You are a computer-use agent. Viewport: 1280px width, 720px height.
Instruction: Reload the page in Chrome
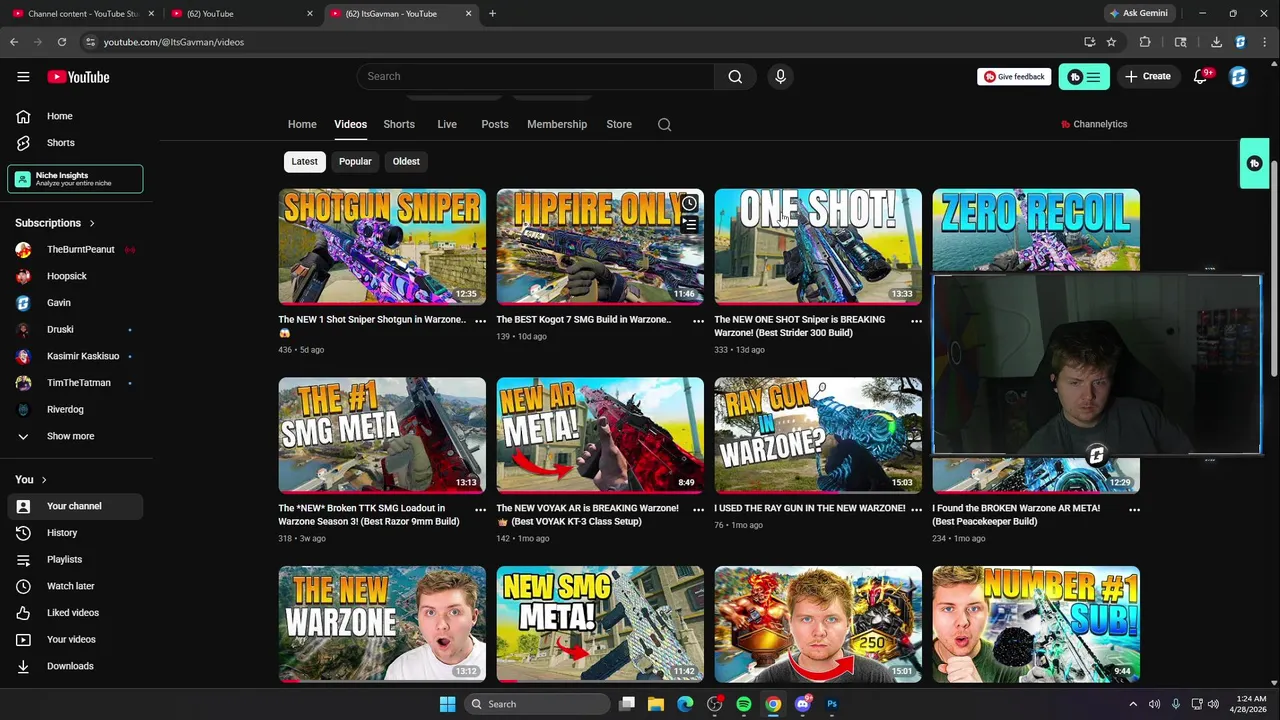tap(62, 42)
